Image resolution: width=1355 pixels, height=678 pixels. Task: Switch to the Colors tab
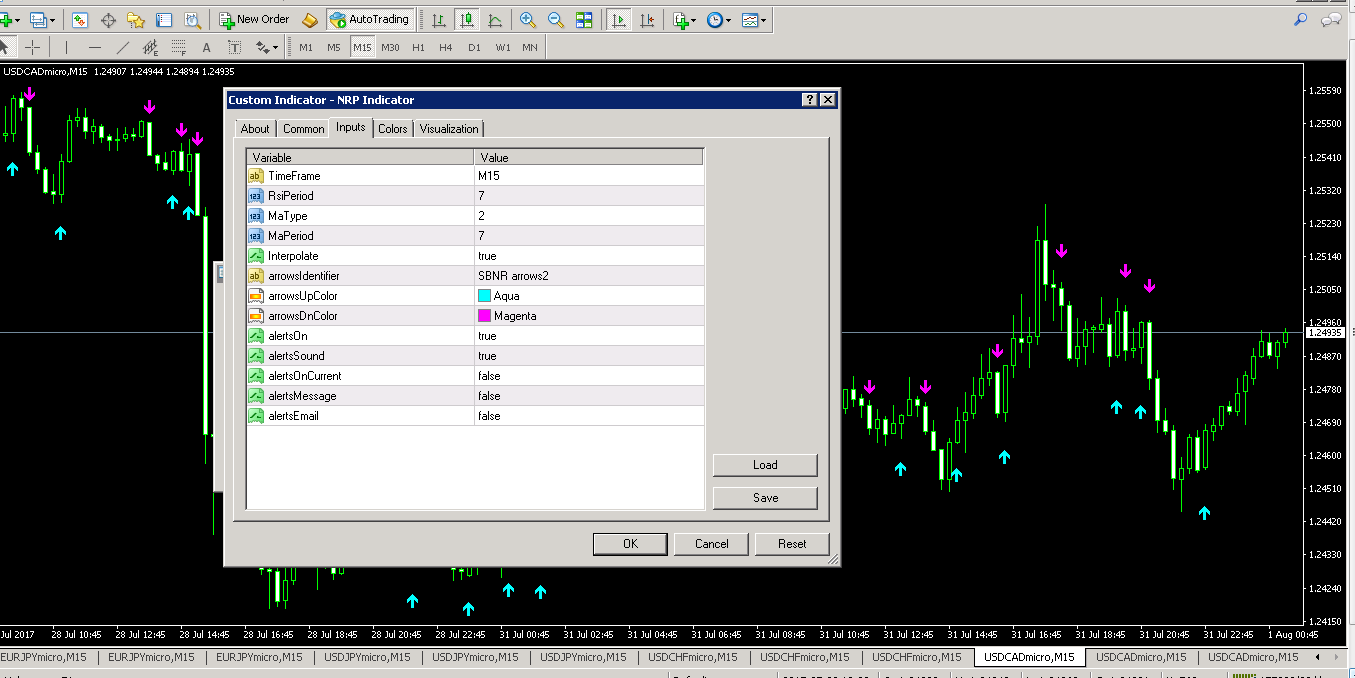392,129
